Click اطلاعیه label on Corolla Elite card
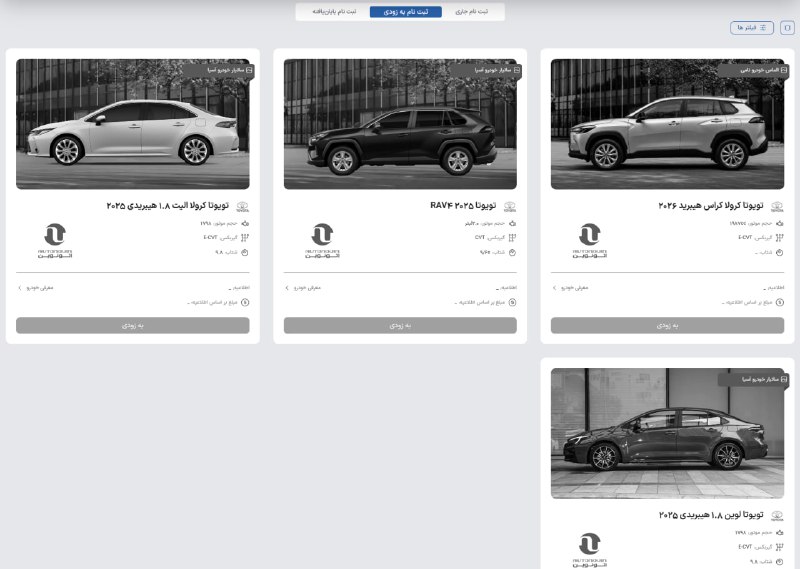 (x=241, y=288)
